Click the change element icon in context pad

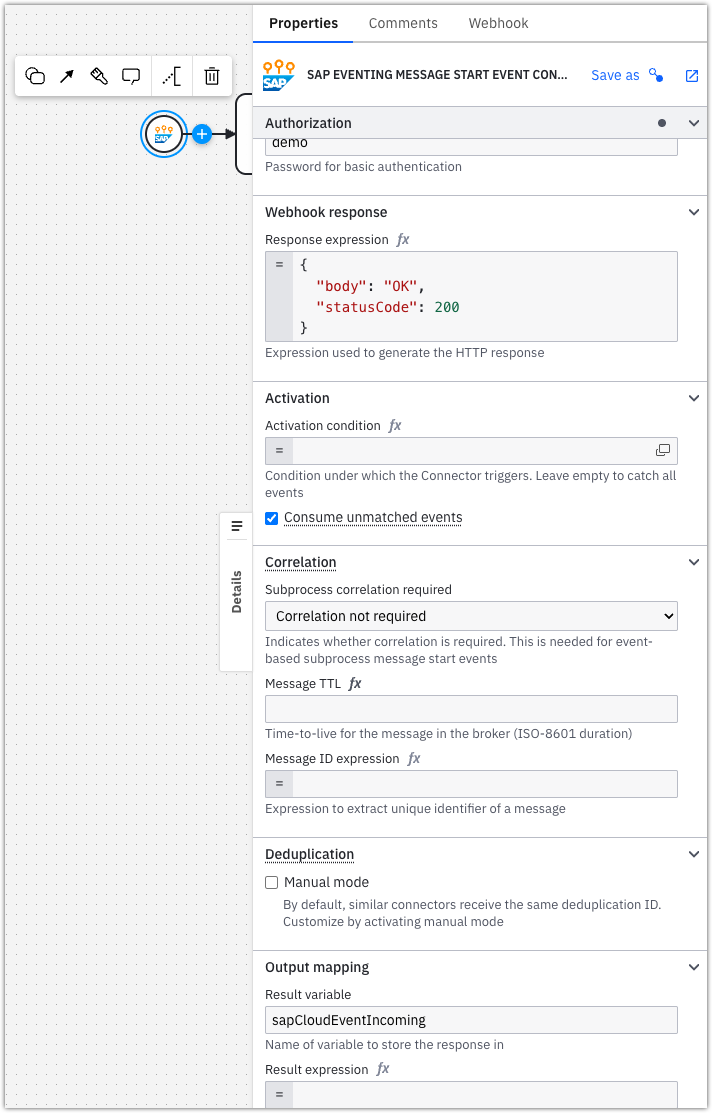(x=35, y=76)
